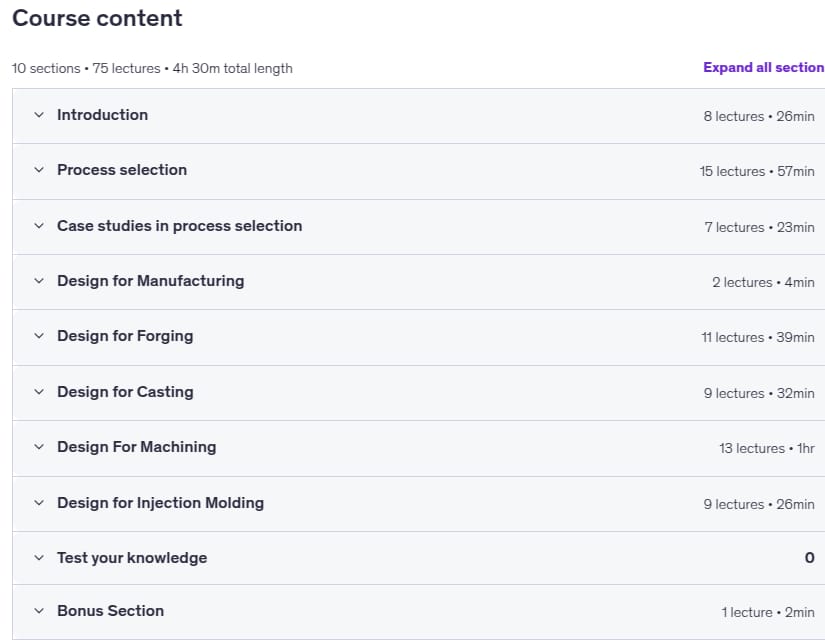Open the Design for Forging heading

[125, 336]
